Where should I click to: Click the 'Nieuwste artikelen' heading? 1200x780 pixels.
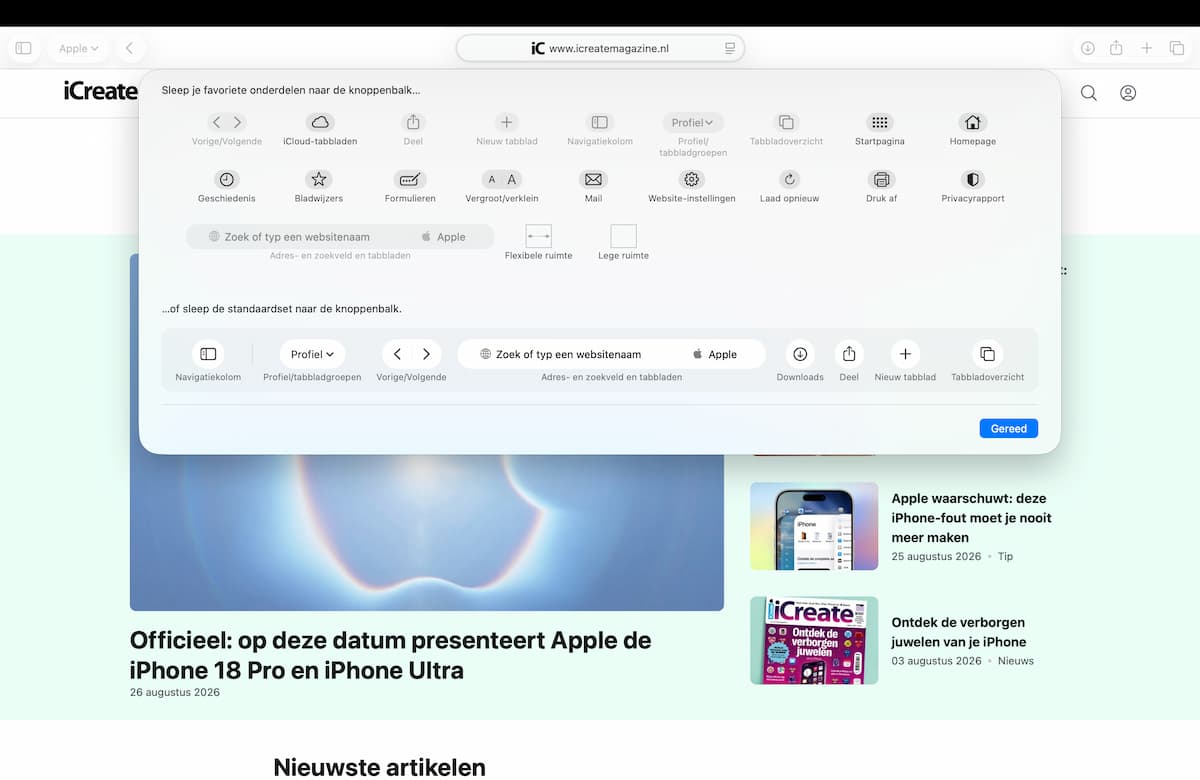pos(380,767)
